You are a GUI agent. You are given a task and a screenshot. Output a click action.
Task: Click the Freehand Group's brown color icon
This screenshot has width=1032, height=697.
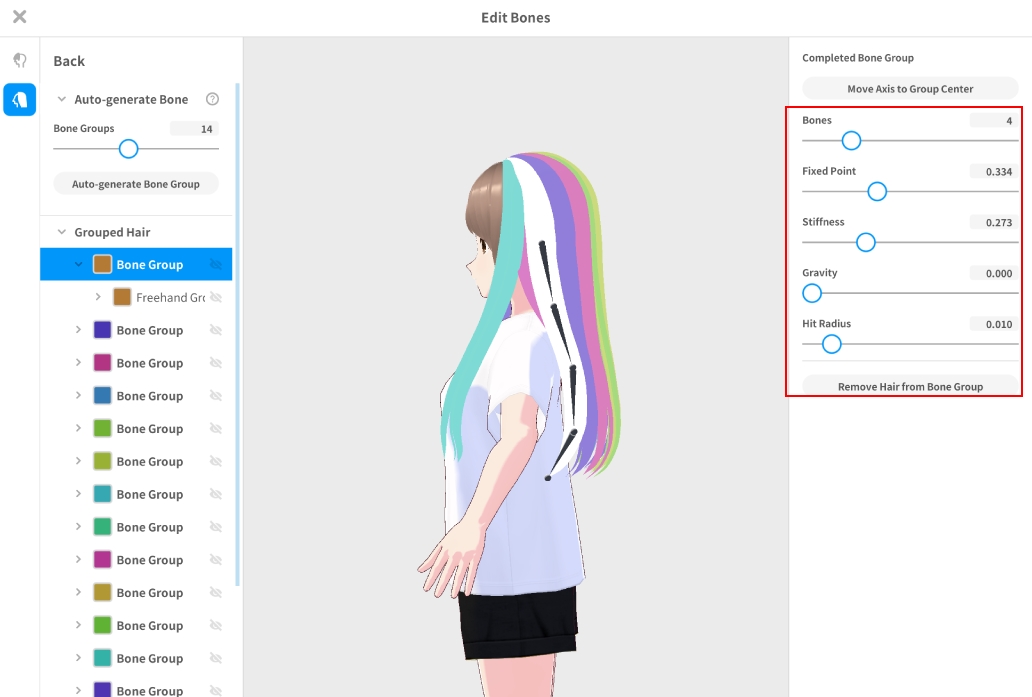click(x=122, y=297)
